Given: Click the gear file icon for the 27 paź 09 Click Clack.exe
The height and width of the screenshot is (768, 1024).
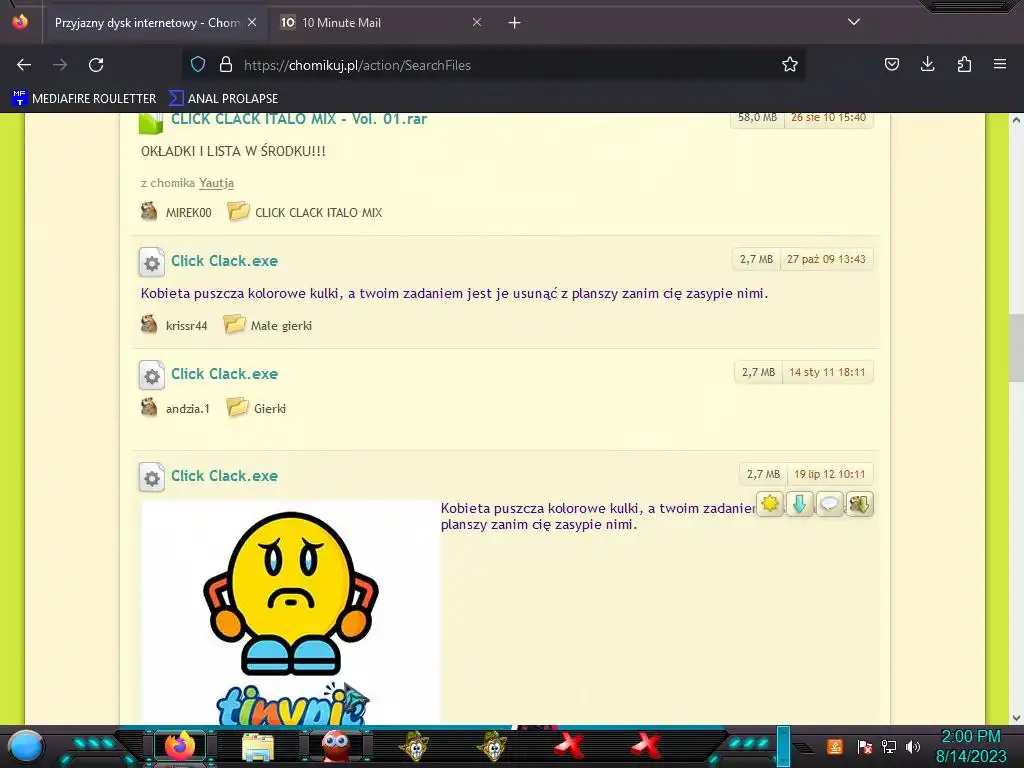Looking at the screenshot, I should click(152, 263).
